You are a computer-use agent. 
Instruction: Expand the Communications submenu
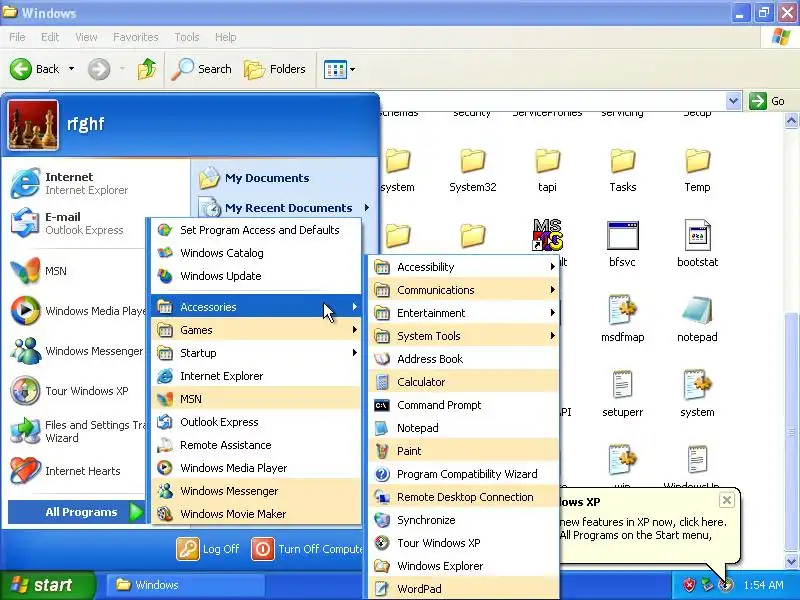pyautogui.click(x=463, y=289)
